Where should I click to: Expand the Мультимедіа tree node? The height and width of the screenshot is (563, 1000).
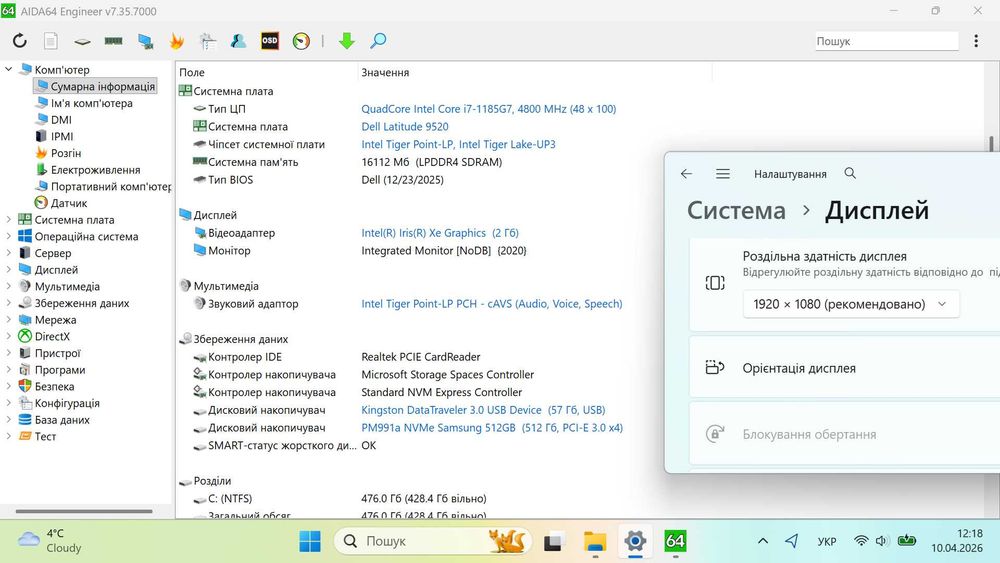tap(8, 286)
